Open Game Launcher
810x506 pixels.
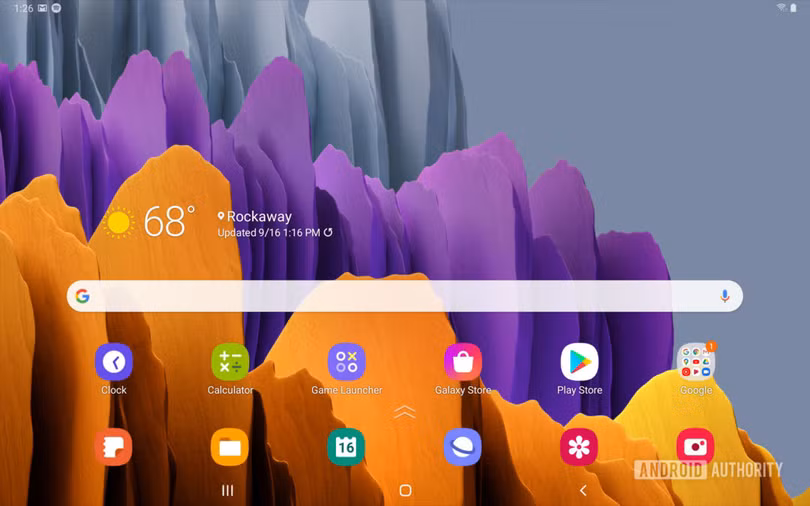point(347,362)
